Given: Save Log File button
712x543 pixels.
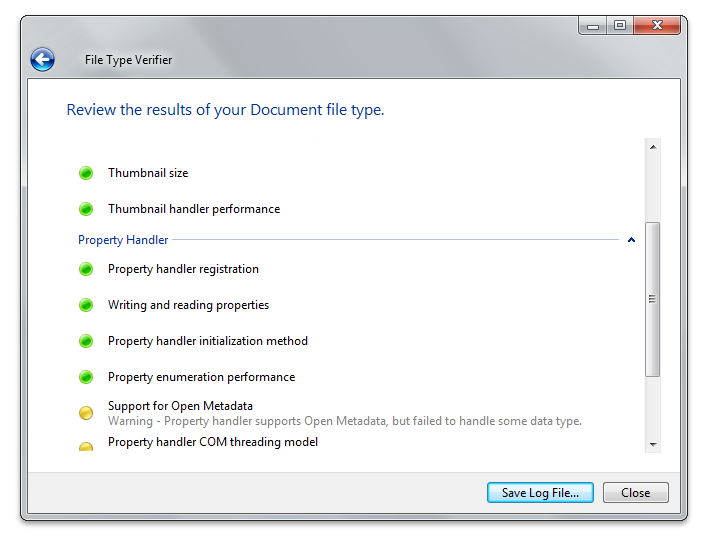Looking at the screenshot, I should pyautogui.click(x=540, y=493).
